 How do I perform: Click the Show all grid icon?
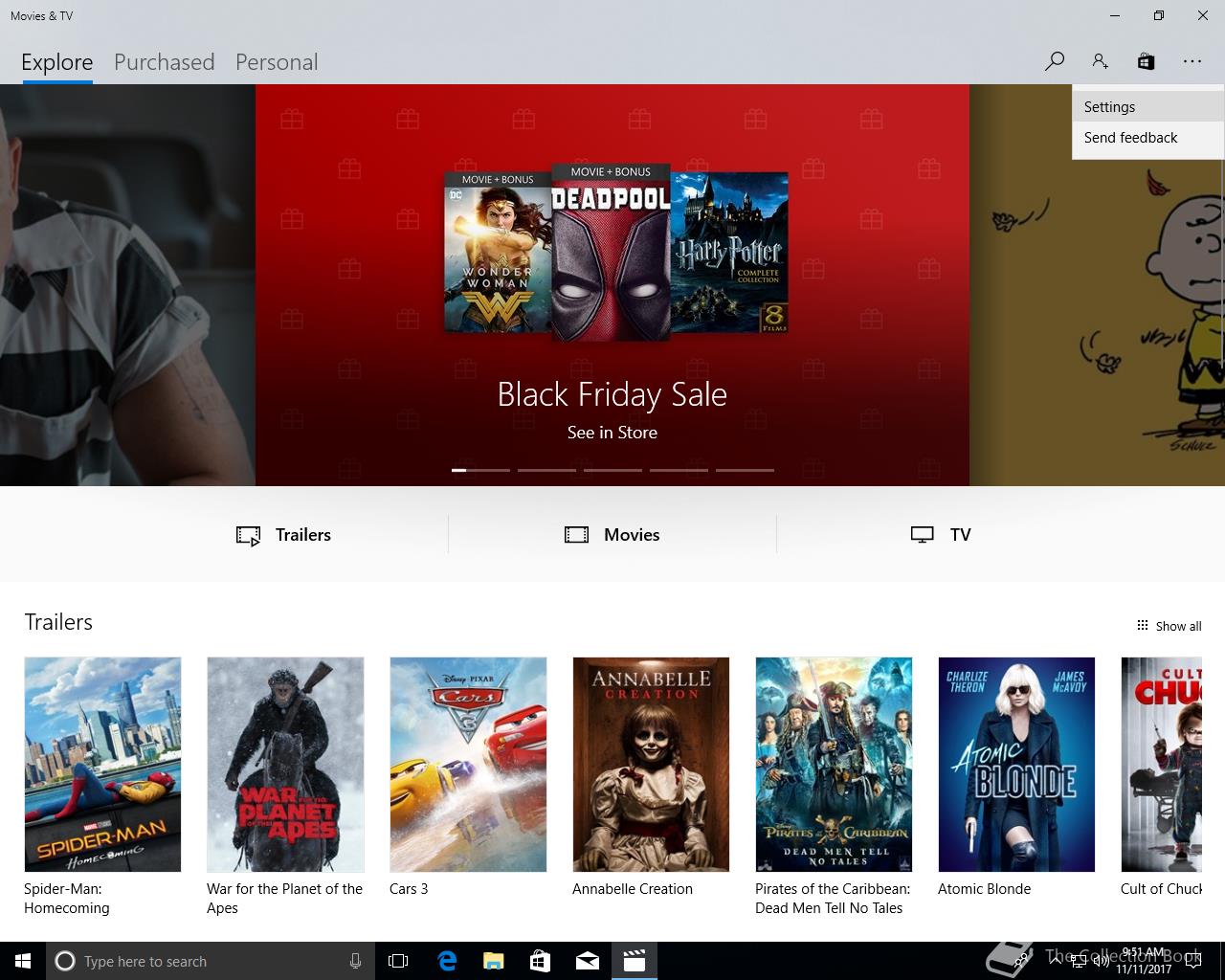coord(1142,626)
